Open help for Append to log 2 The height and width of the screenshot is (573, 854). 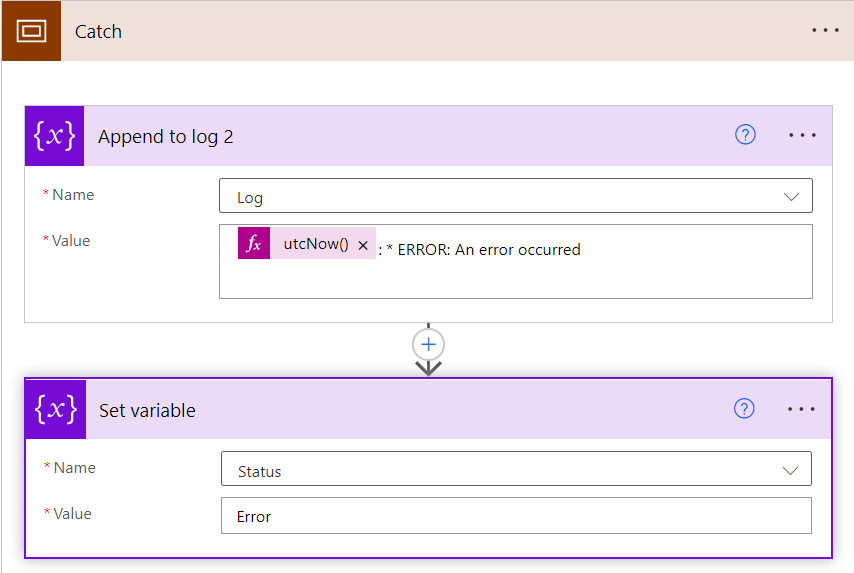[745, 135]
